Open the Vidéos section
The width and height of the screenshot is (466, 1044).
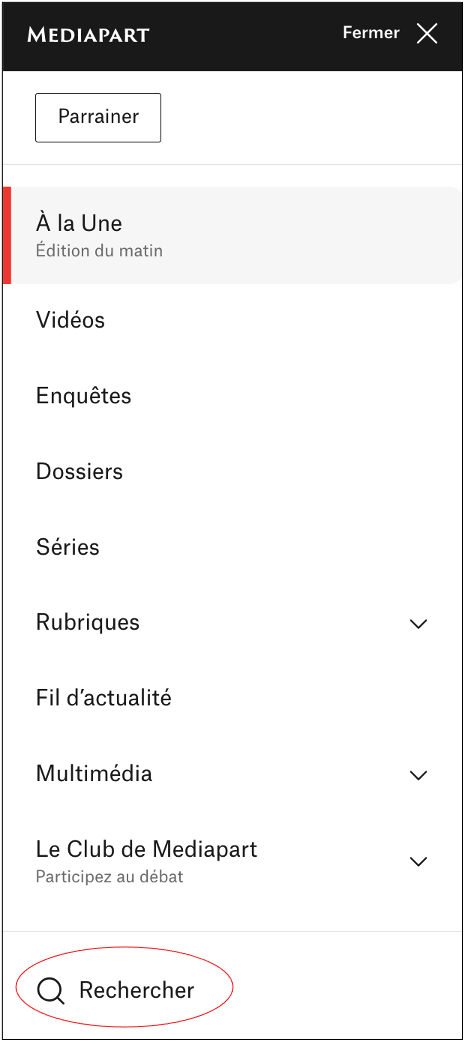point(71,320)
